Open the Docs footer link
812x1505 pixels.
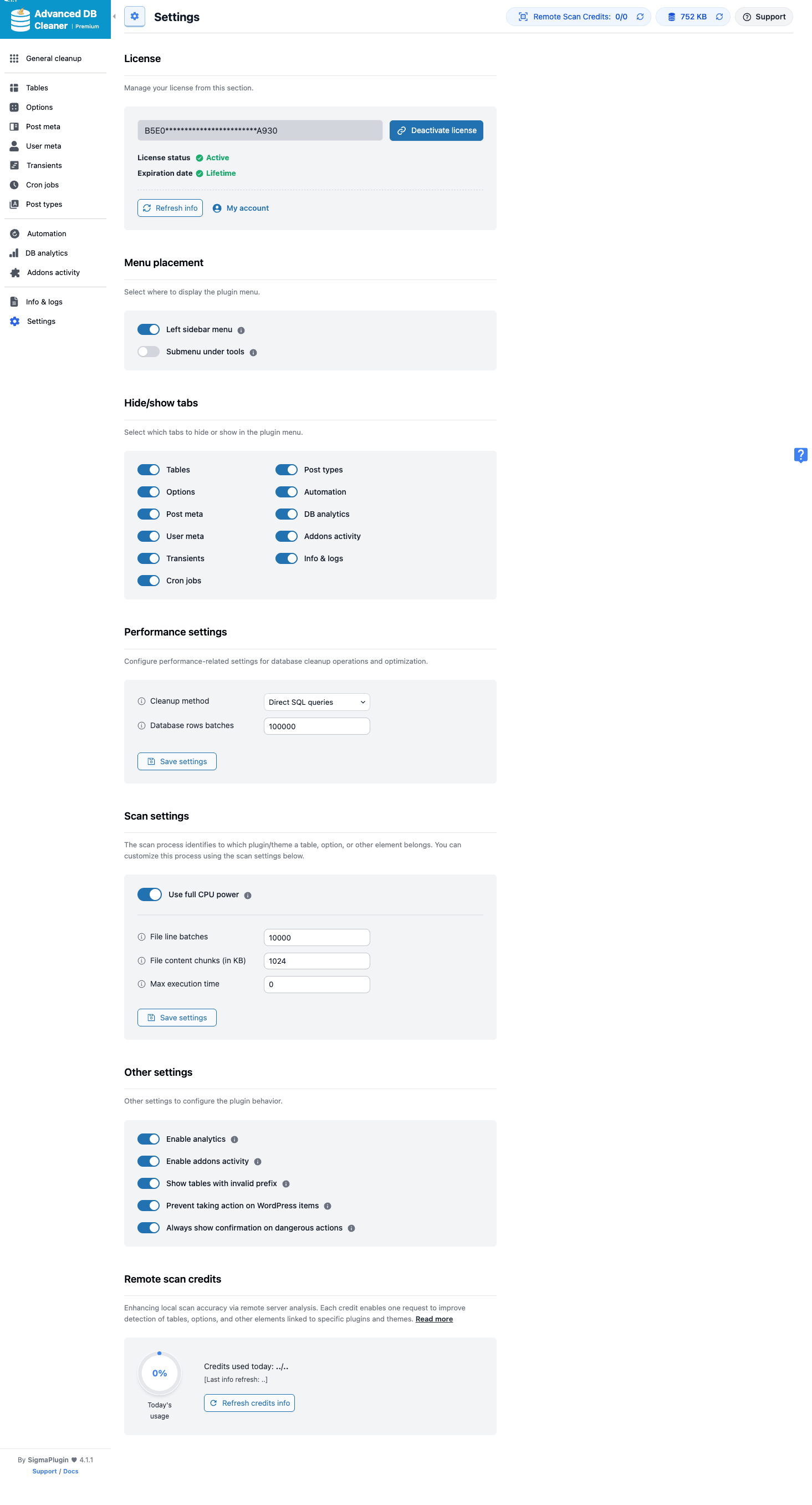coord(70,1472)
